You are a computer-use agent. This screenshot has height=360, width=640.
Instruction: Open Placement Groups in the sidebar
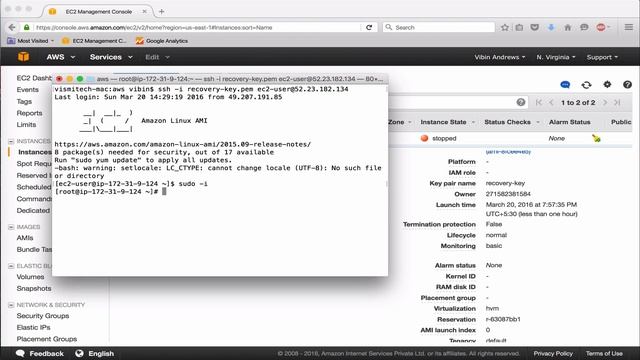tap(47, 339)
